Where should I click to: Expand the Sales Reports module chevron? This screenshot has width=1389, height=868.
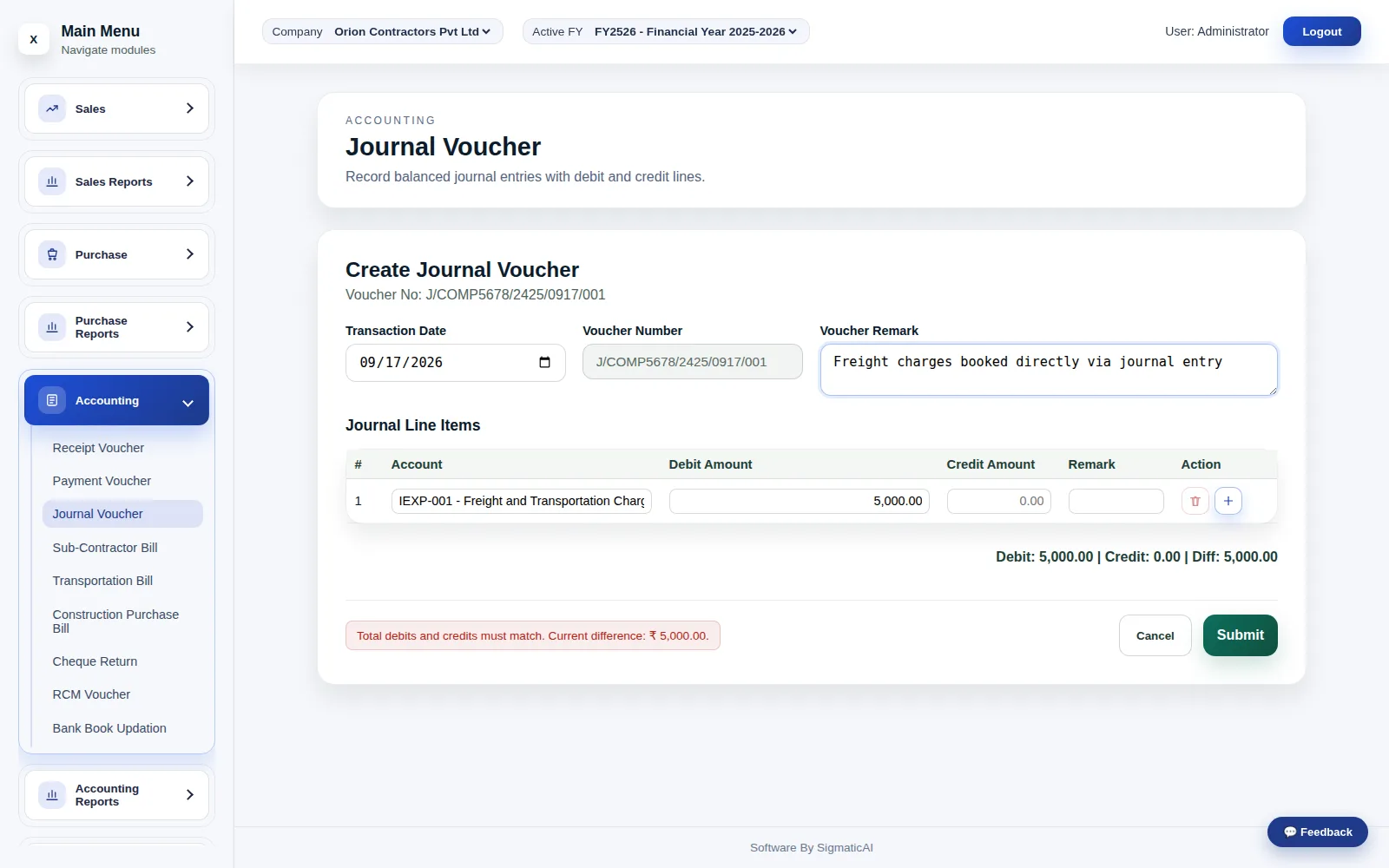(189, 181)
